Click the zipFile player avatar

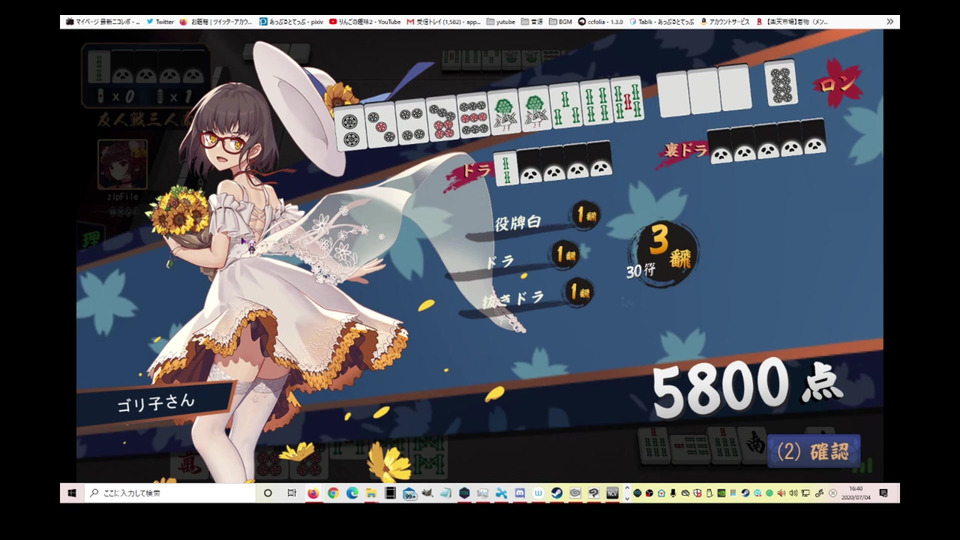tap(122, 165)
